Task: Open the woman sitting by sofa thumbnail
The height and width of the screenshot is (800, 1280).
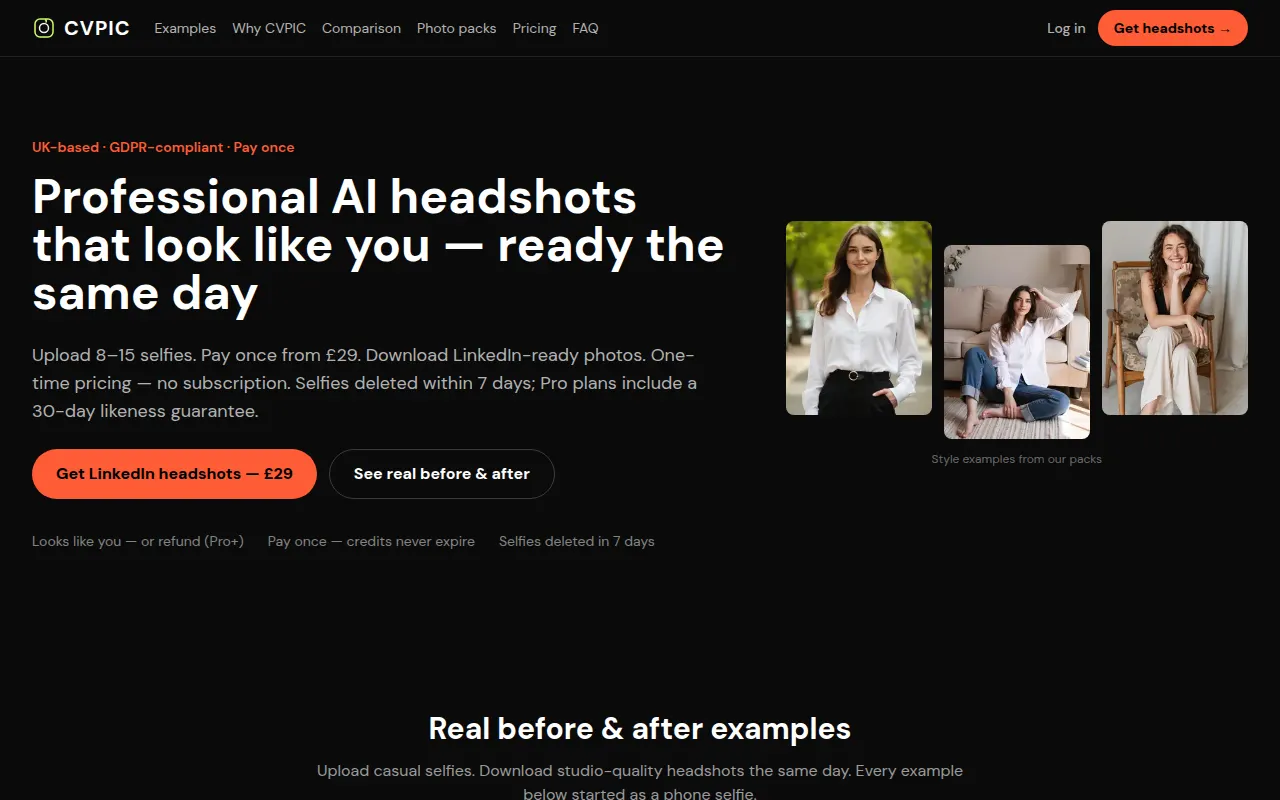Action: click(1017, 342)
